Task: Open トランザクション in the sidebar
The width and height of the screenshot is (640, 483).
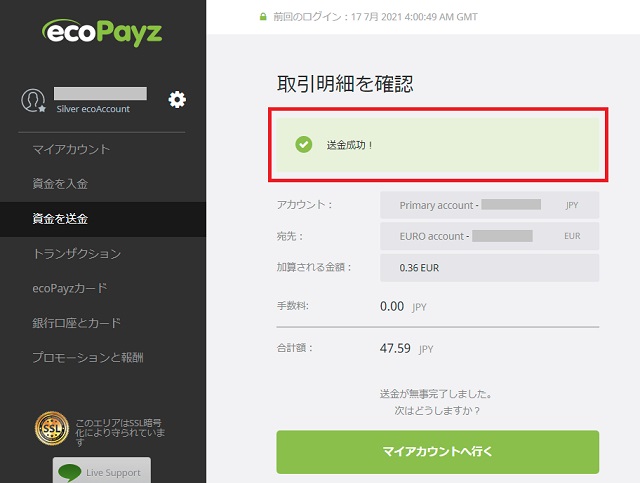Action: tap(76, 253)
